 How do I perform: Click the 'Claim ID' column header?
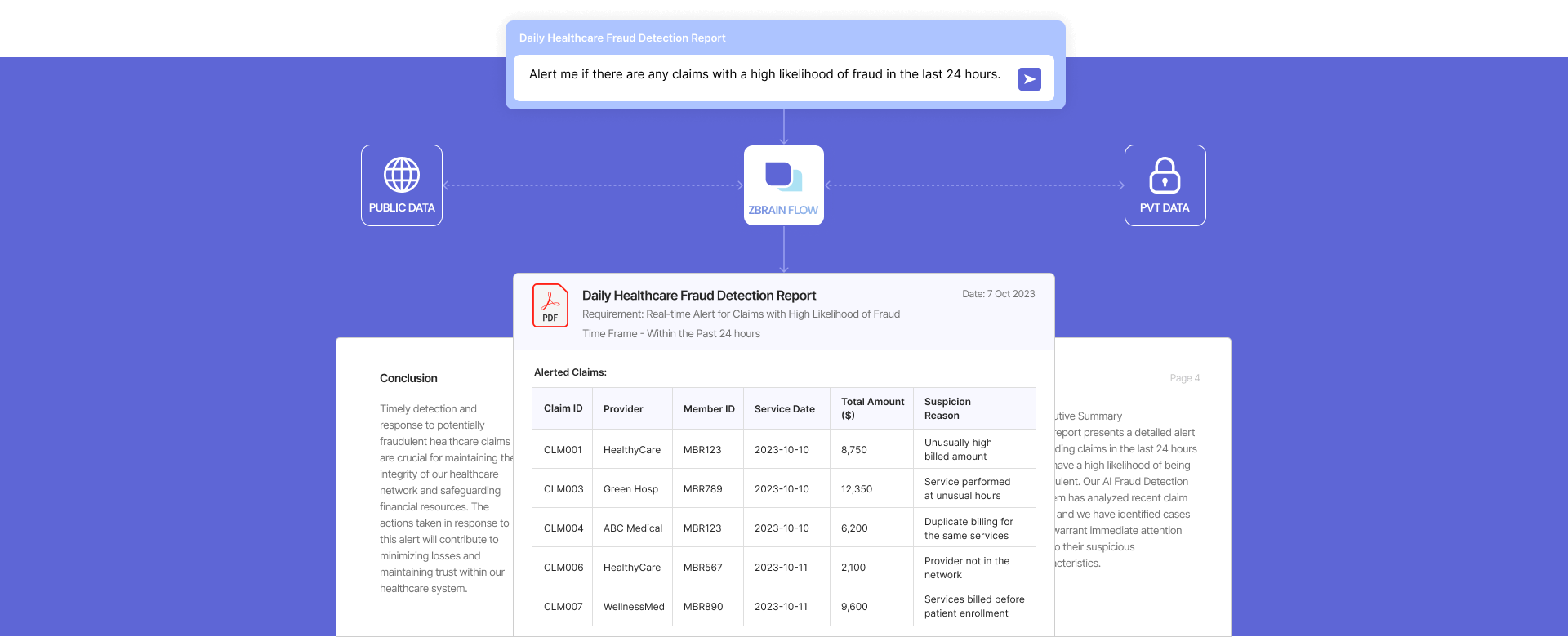coord(563,408)
